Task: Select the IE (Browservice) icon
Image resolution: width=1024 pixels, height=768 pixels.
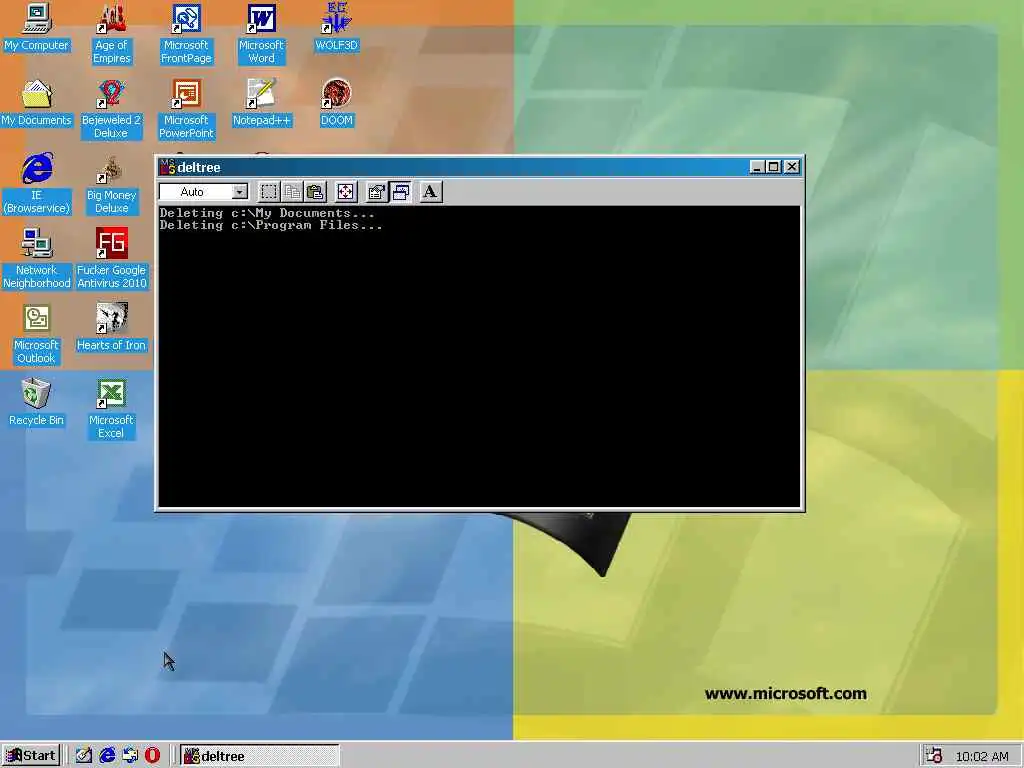Action: (37, 184)
